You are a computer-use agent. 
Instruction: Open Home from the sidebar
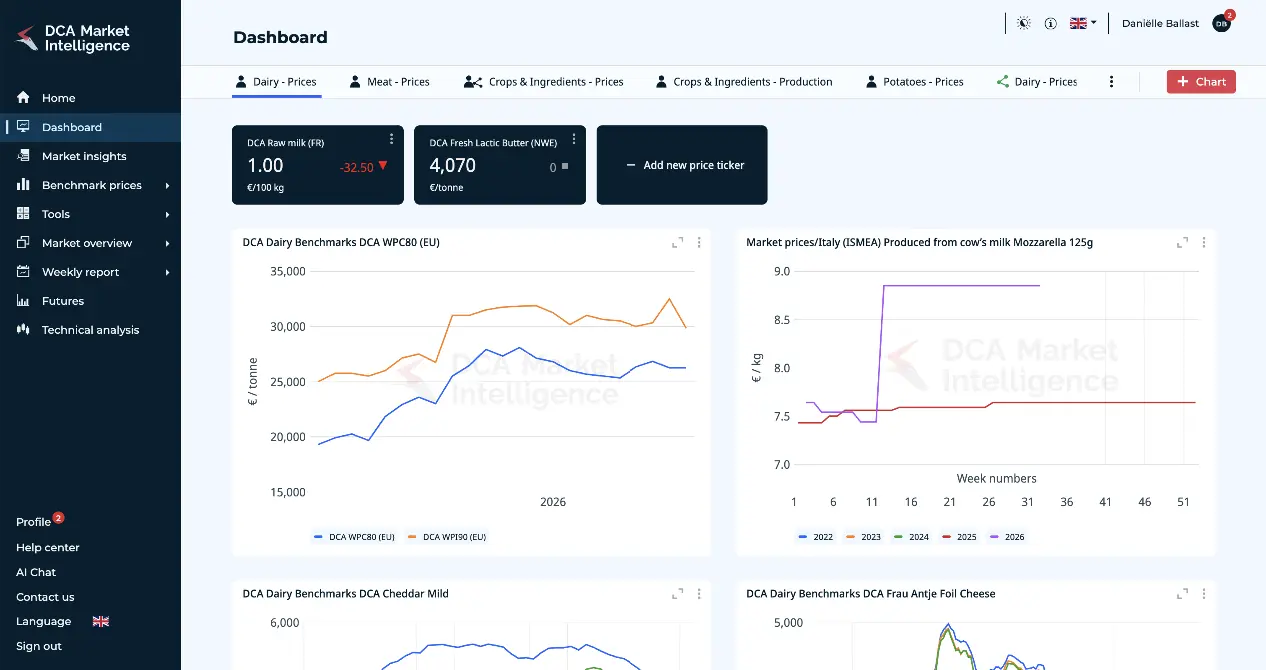[x=58, y=98]
